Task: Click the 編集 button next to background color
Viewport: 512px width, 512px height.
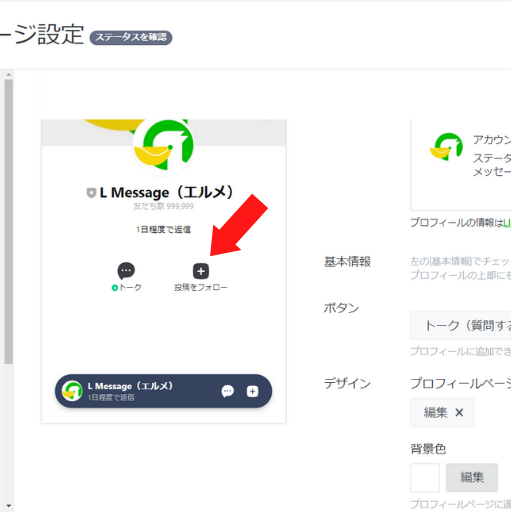Action: click(472, 477)
